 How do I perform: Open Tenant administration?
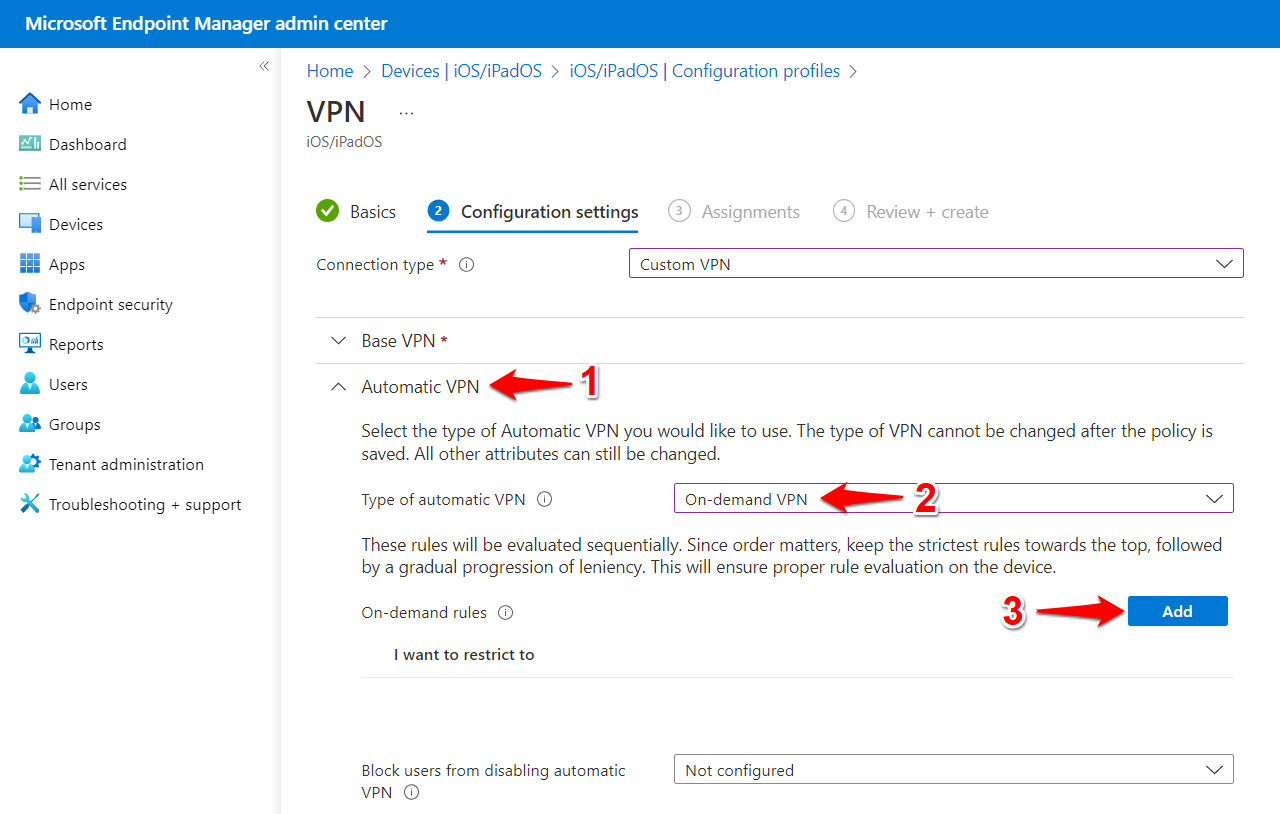[29, 464]
